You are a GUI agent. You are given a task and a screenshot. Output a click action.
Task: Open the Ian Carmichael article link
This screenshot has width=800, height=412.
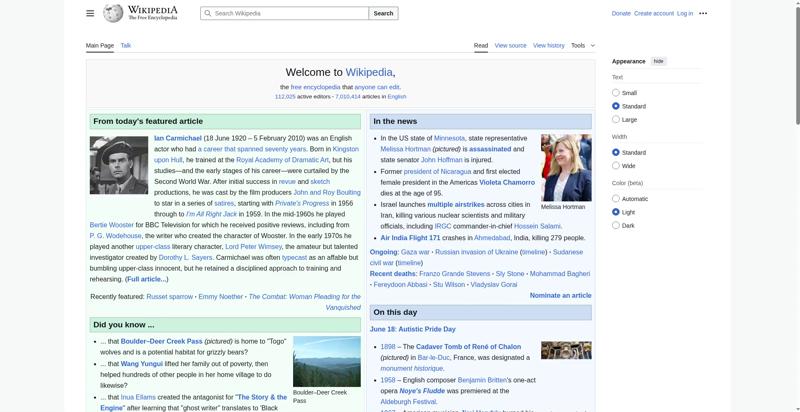tap(178, 138)
